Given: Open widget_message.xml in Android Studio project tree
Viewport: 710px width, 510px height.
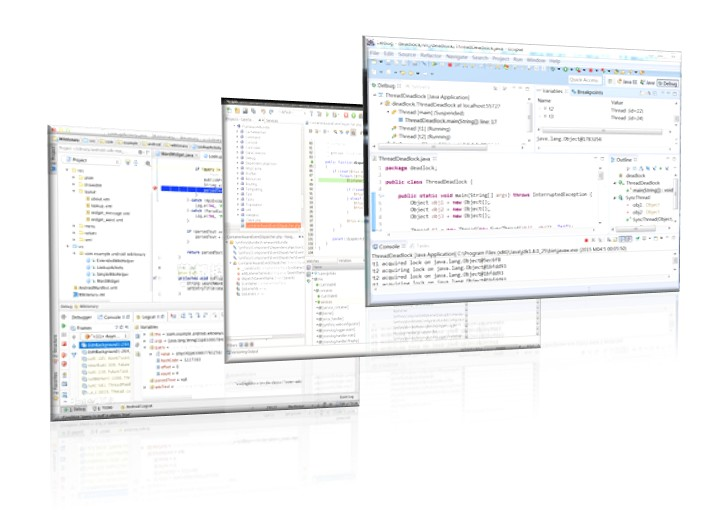Looking at the screenshot, I should 107,212.
